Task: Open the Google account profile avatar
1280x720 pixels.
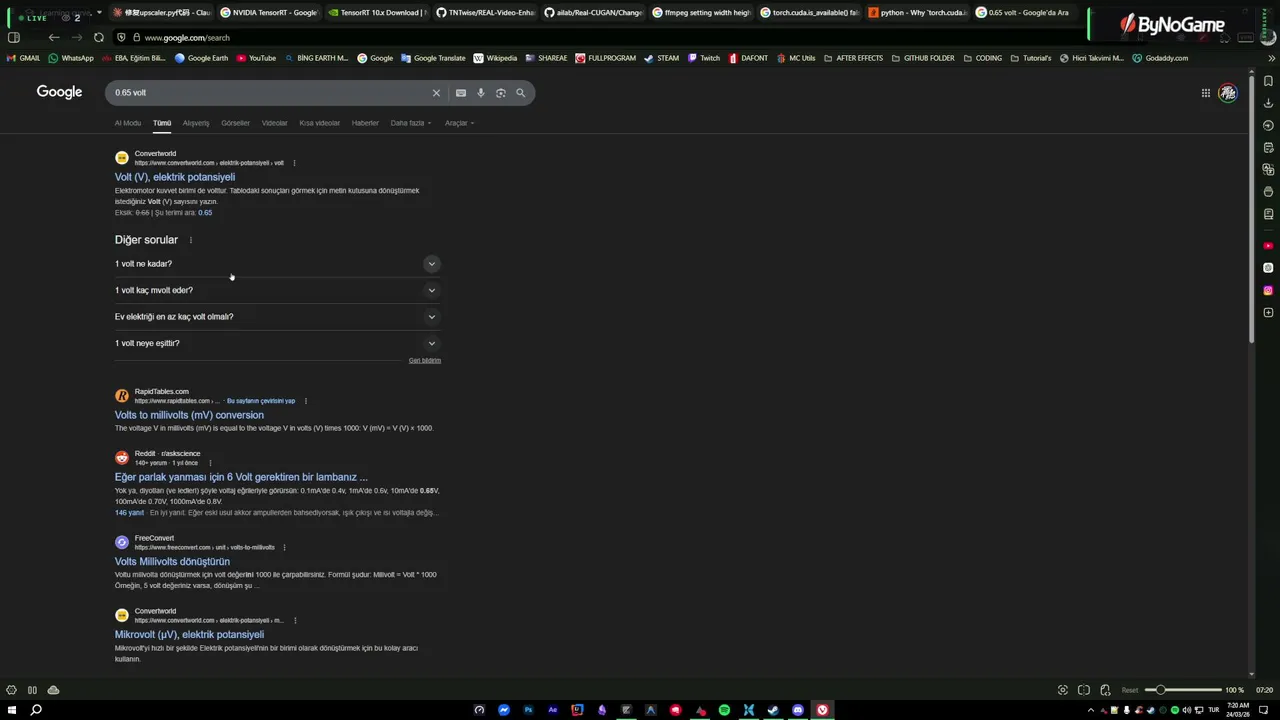Action: point(1228,93)
